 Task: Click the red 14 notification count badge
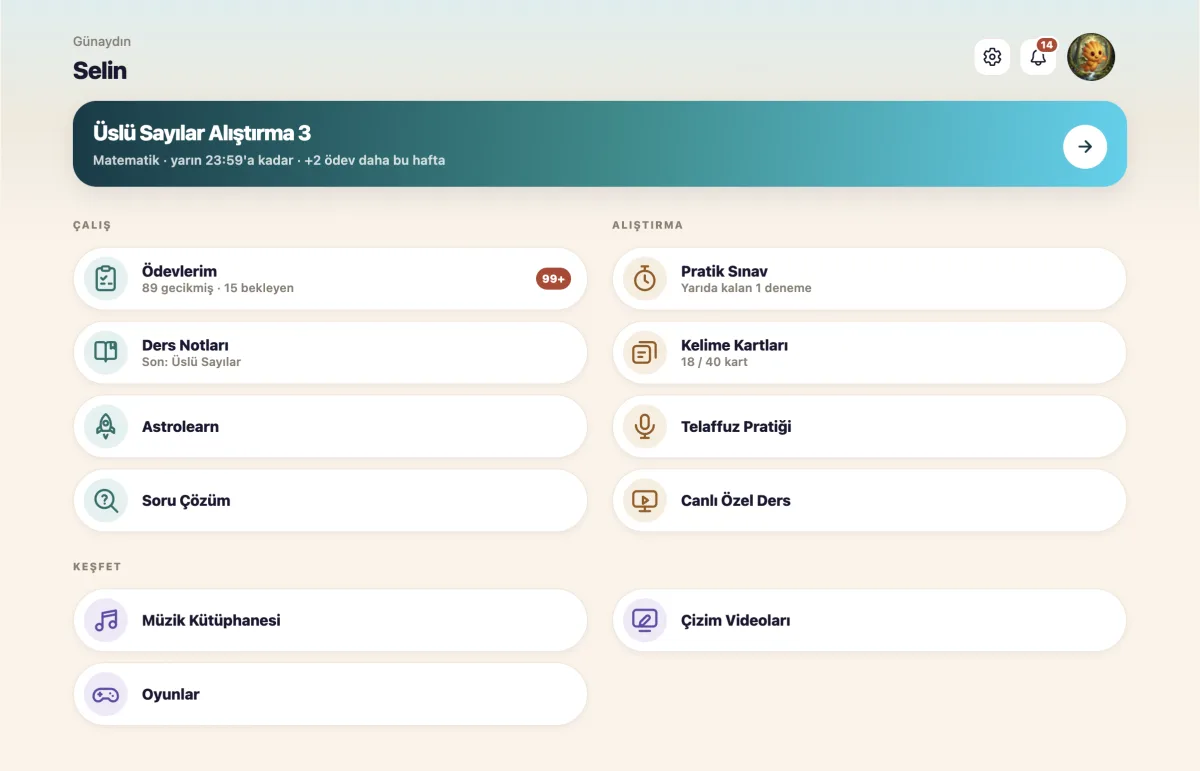tap(1047, 45)
